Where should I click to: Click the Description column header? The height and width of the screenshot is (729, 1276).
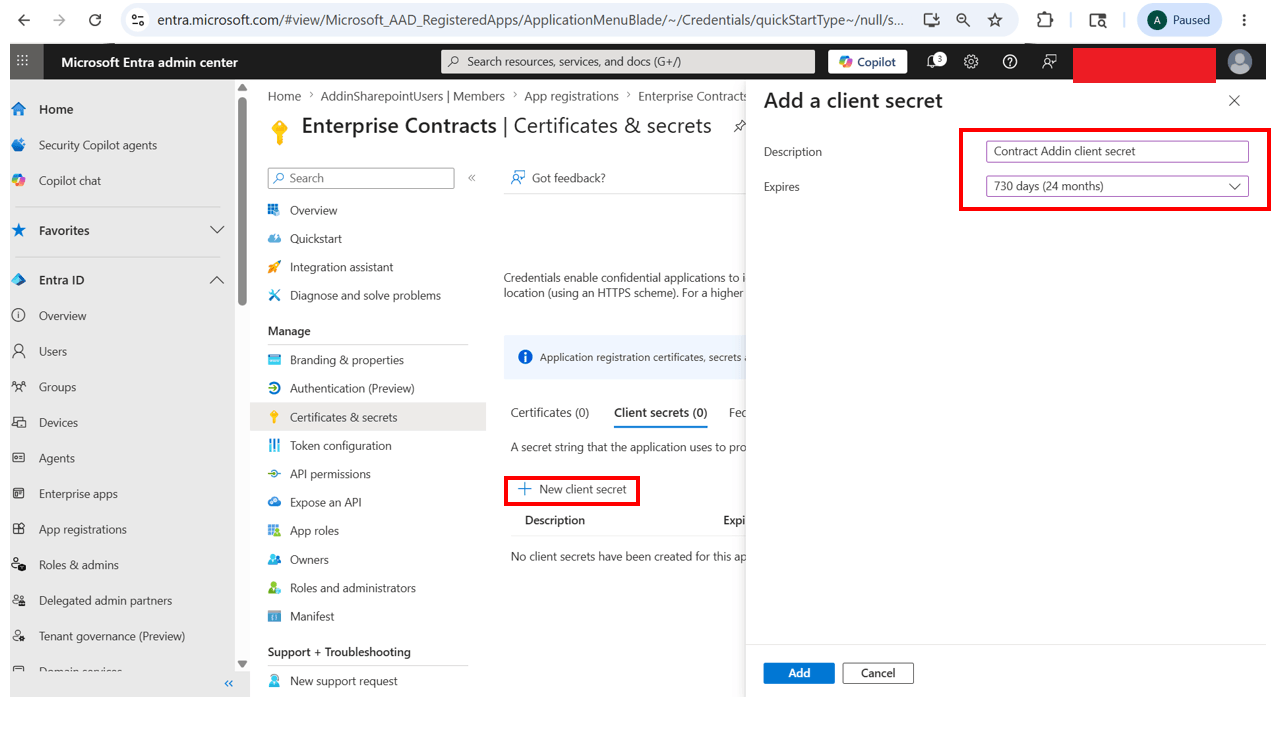click(555, 520)
